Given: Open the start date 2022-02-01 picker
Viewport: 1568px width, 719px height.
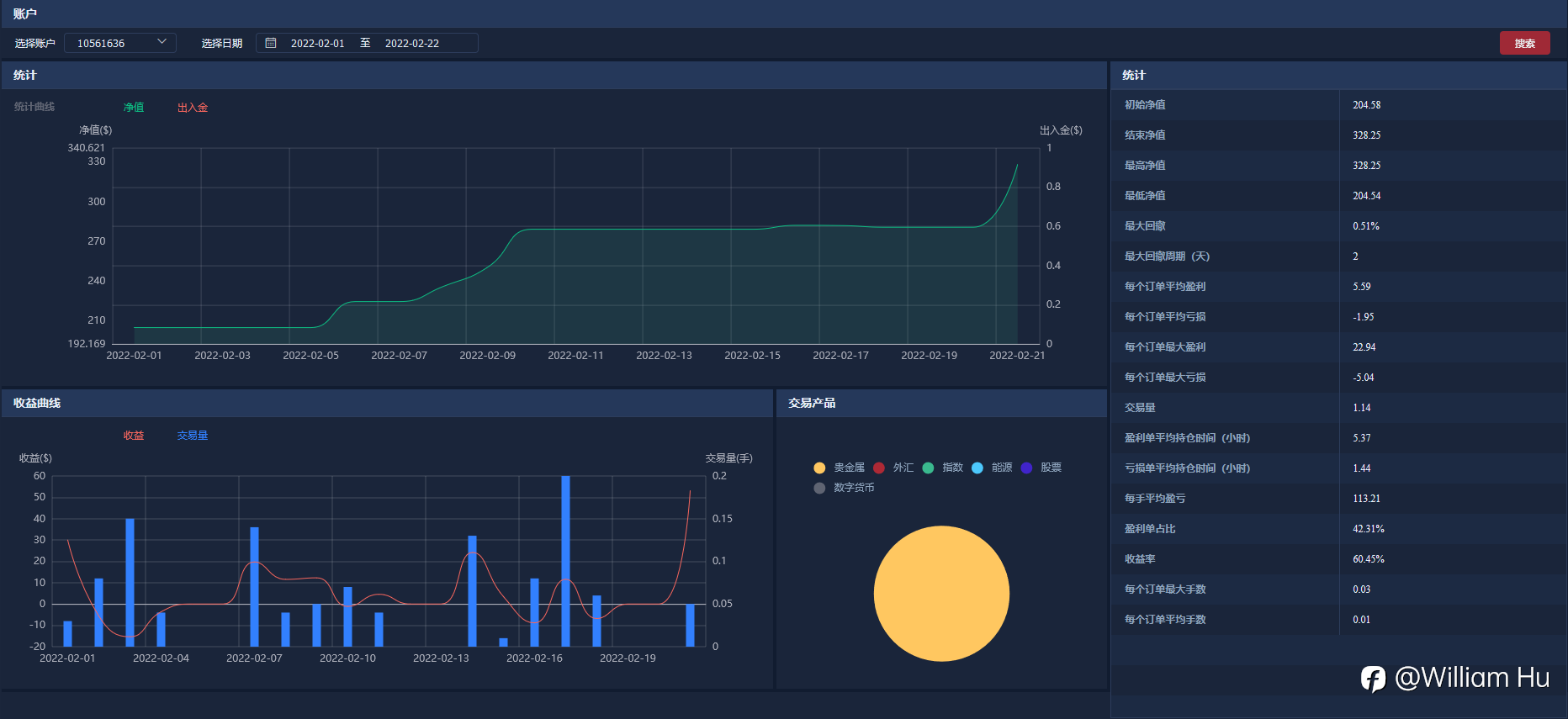Looking at the screenshot, I should 317,43.
